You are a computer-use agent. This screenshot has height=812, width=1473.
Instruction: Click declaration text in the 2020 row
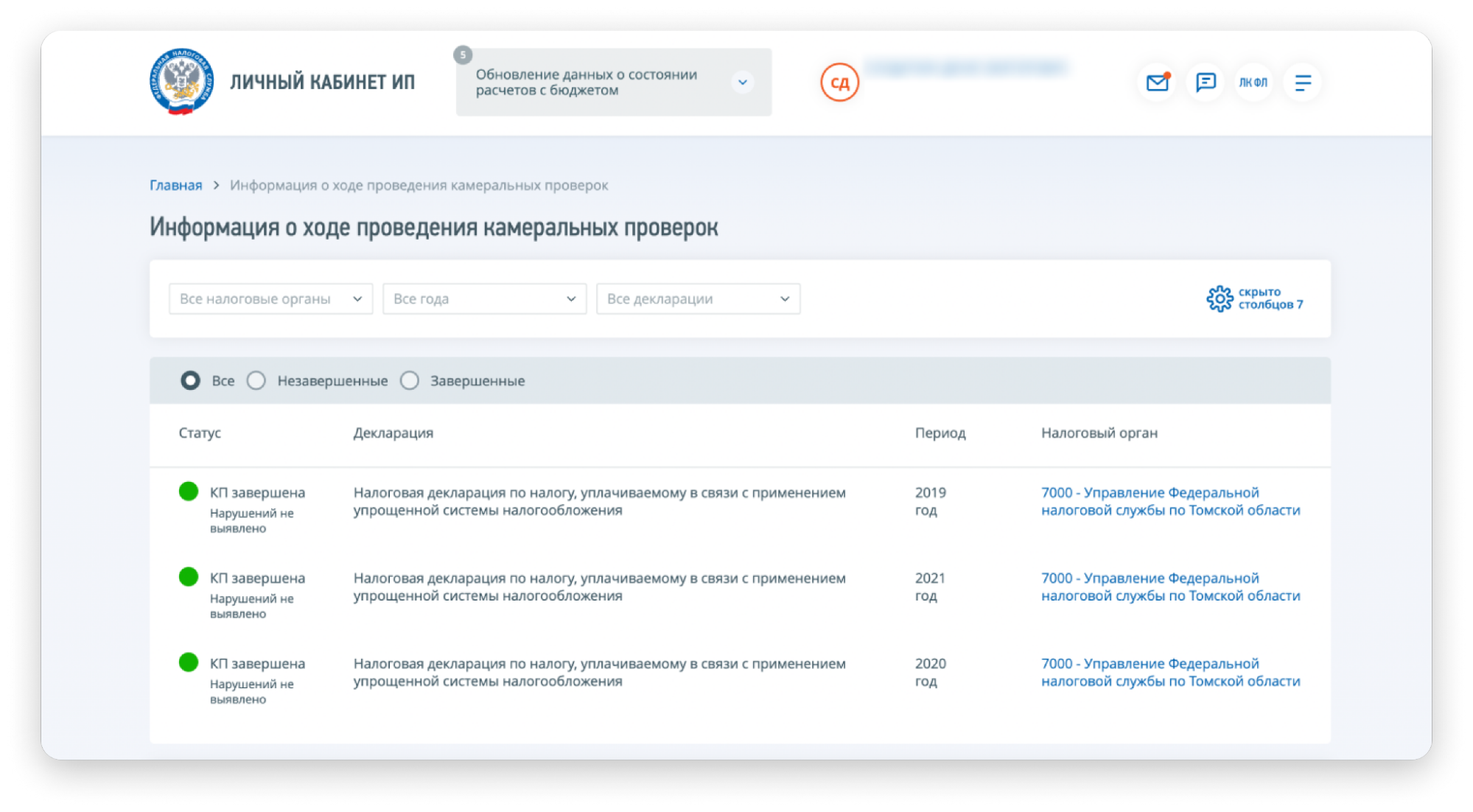pos(599,672)
